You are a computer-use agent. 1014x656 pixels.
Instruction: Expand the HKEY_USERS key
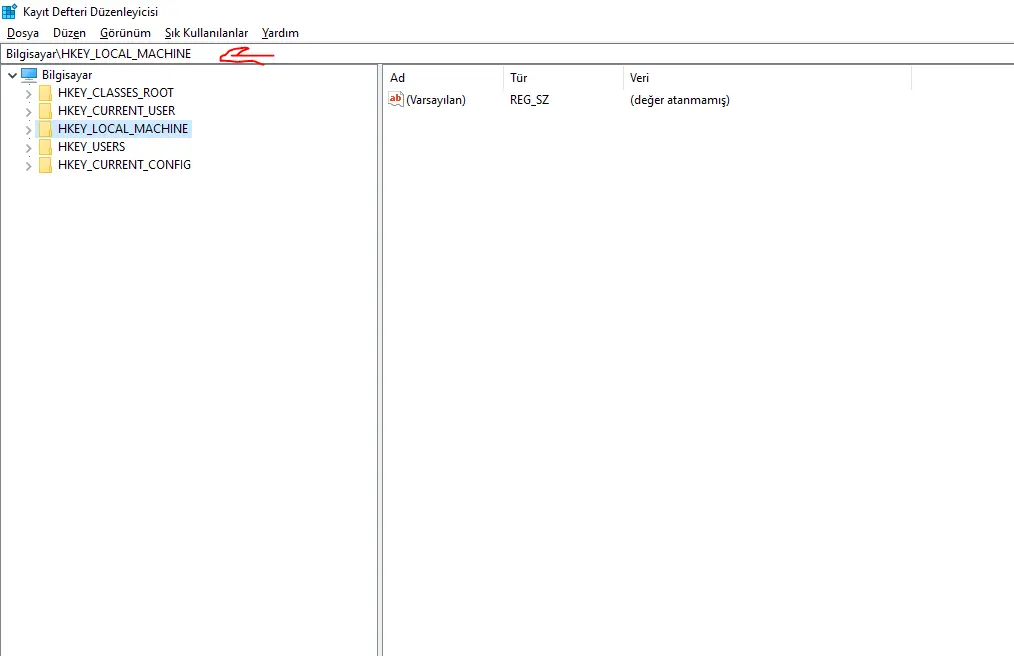click(28, 148)
